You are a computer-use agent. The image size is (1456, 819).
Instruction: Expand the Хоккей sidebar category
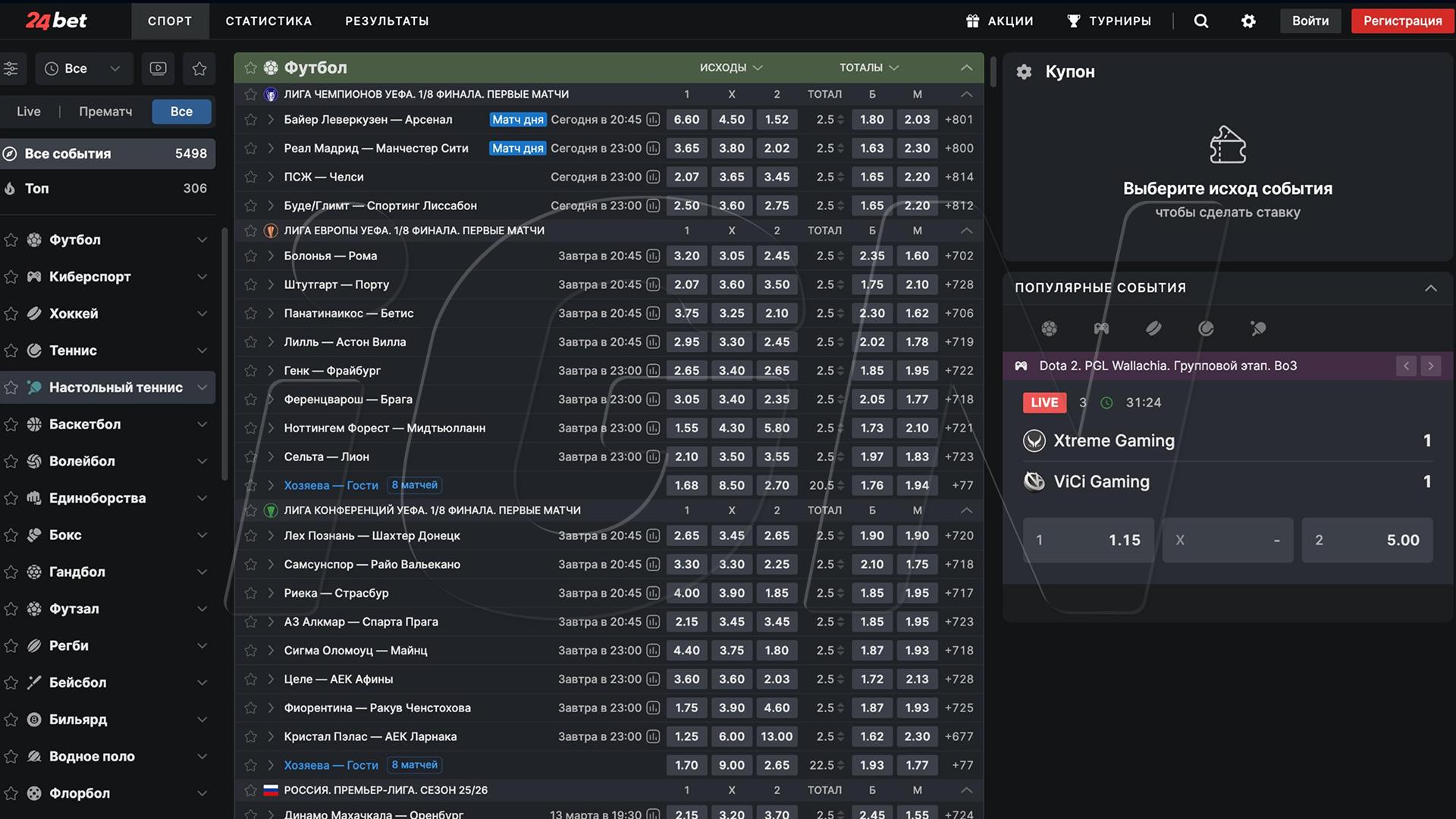click(202, 313)
